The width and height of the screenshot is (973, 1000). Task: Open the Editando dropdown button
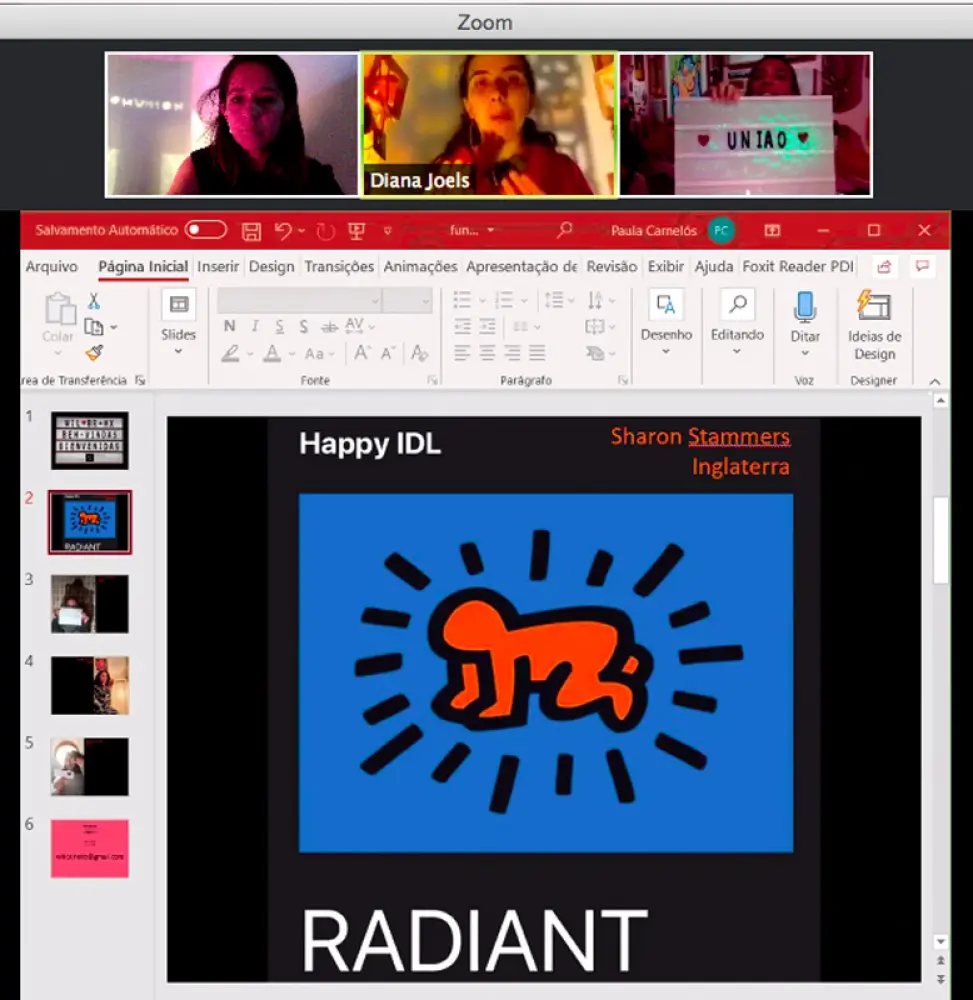point(737,323)
